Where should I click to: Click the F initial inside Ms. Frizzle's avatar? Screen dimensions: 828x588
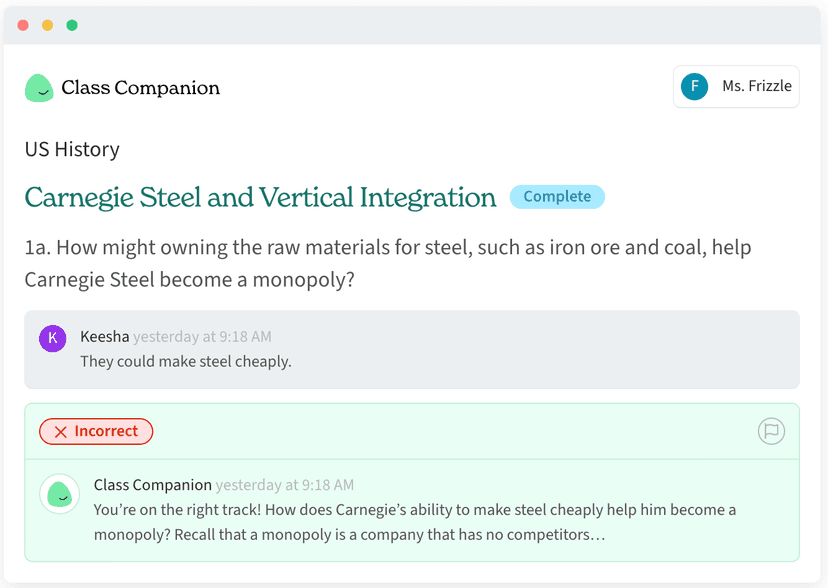coord(694,87)
